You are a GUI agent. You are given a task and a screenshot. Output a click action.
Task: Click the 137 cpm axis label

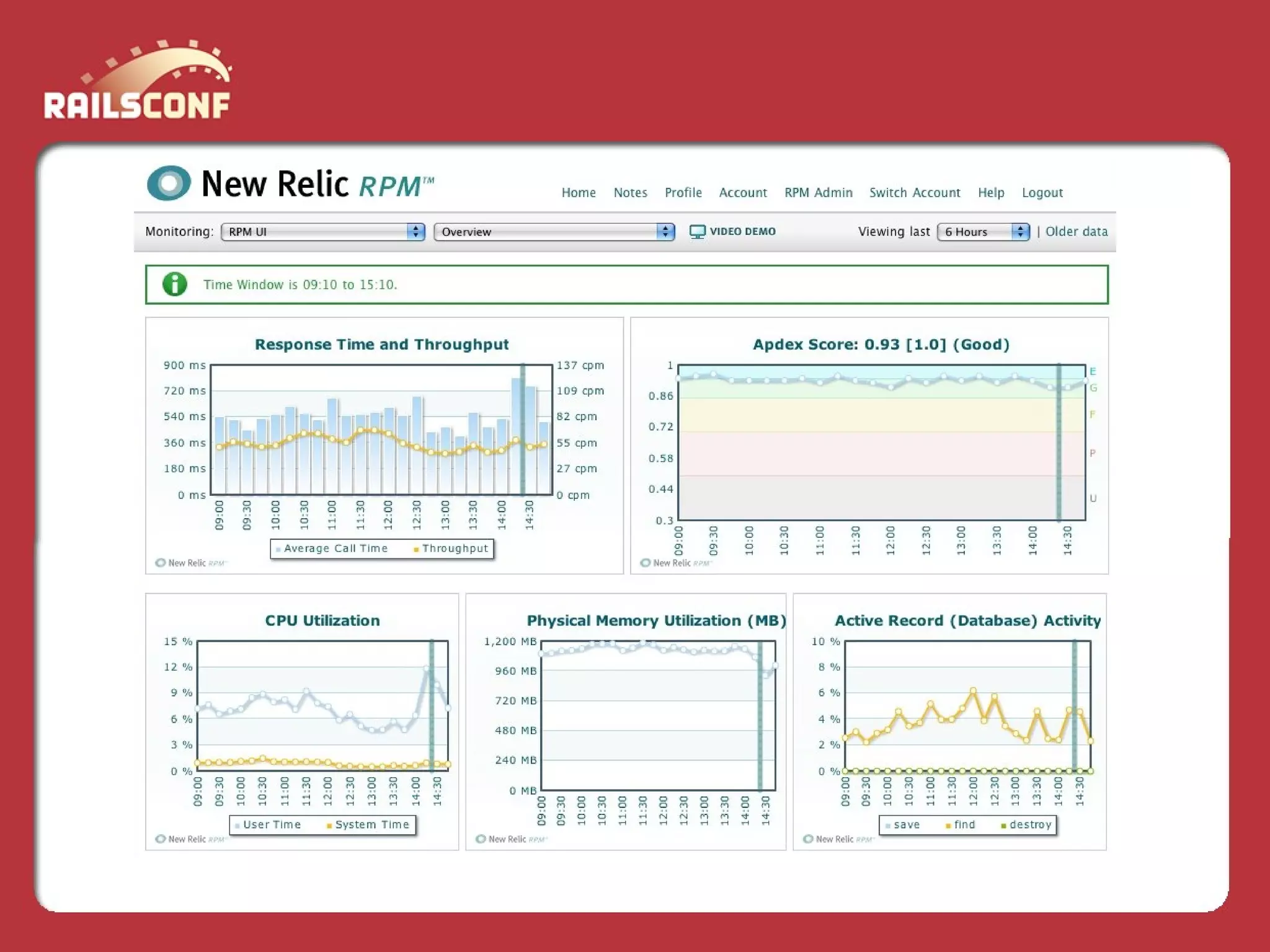tap(580, 366)
